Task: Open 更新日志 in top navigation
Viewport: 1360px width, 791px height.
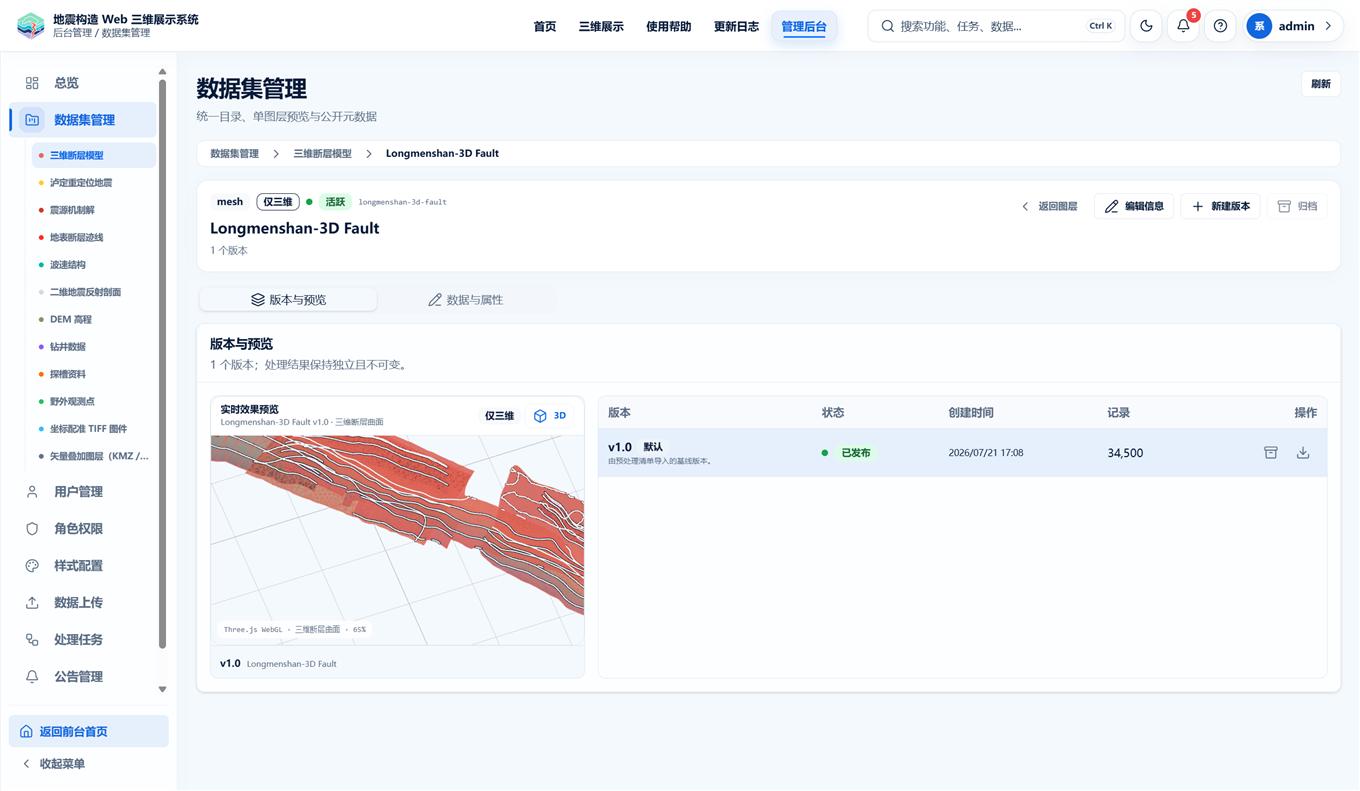Action: coord(736,26)
